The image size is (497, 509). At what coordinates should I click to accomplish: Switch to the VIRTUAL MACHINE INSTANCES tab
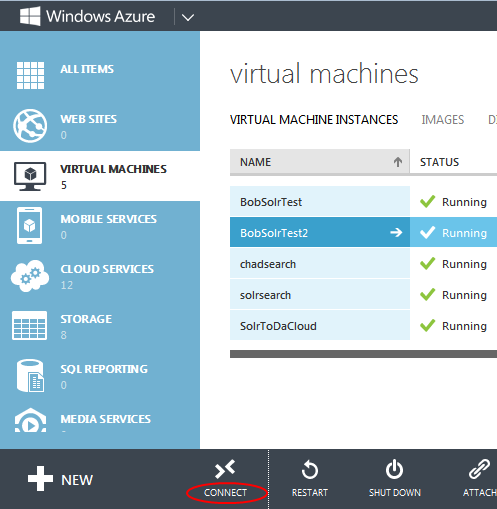[x=314, y=120]
